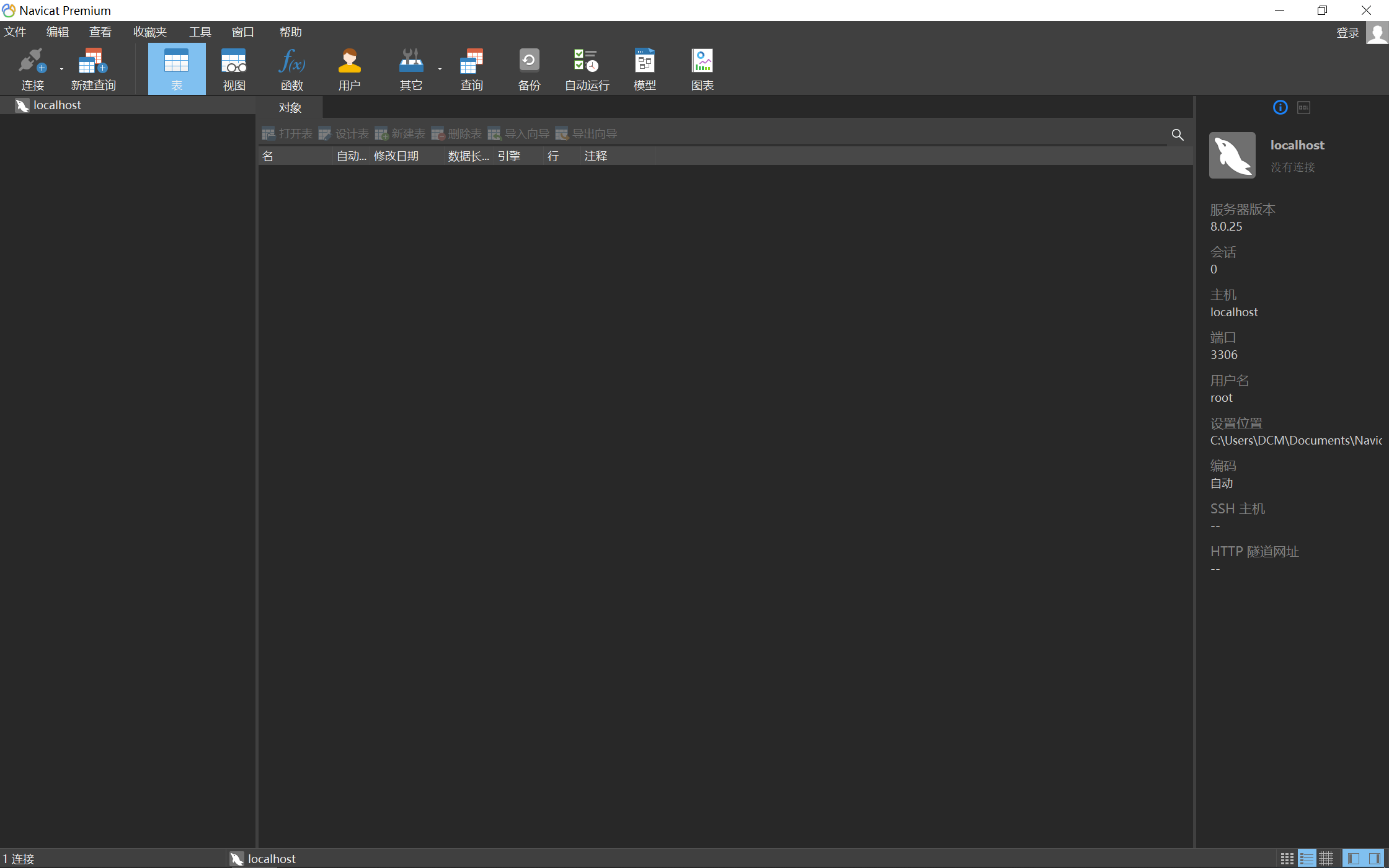Click the settings location path C:\Users\DCM
The height and width of the screenshot is (868, 1389).
tap(1296, 441)
